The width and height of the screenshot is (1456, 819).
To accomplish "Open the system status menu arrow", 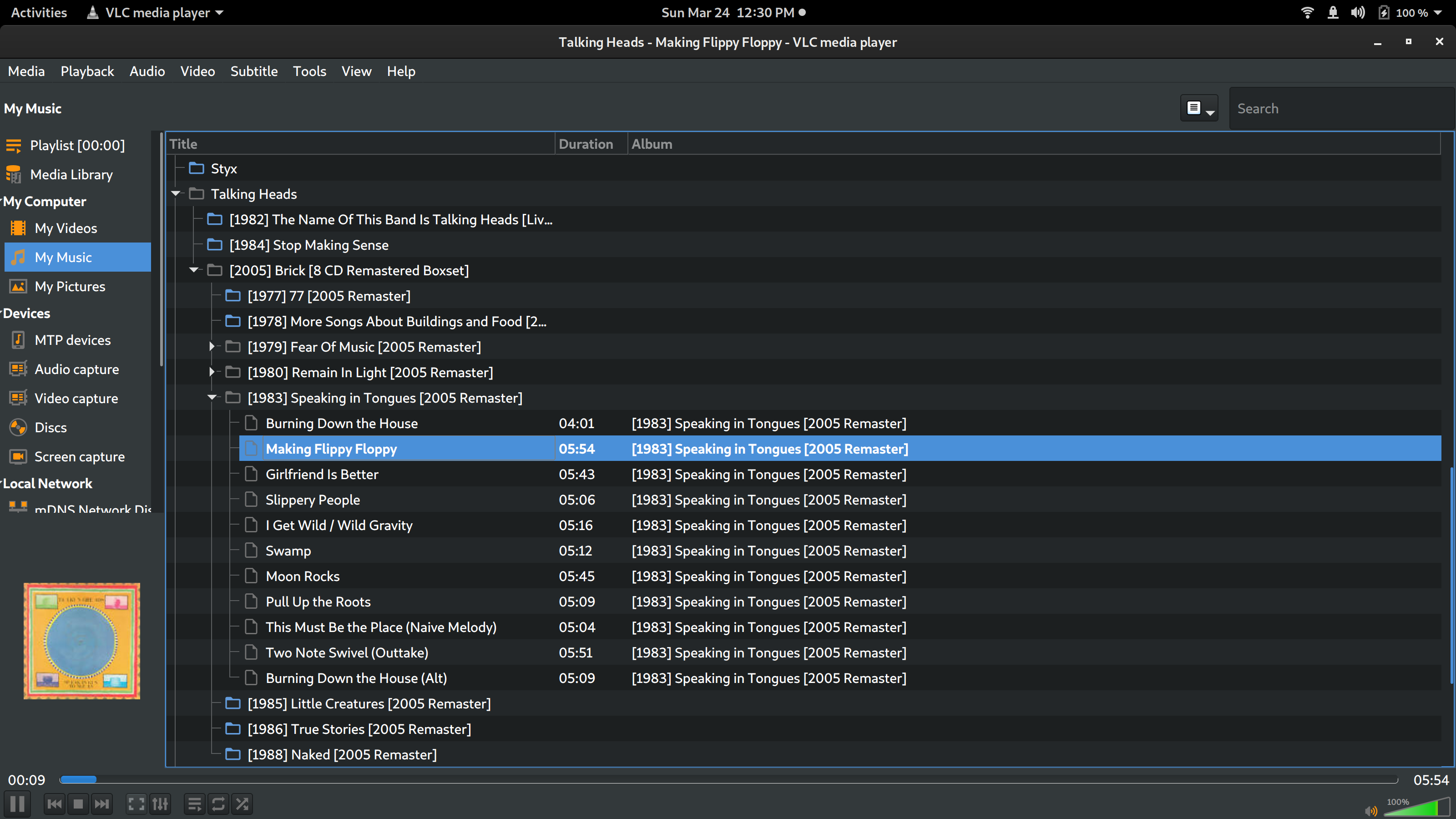I will click(1438, 12).
